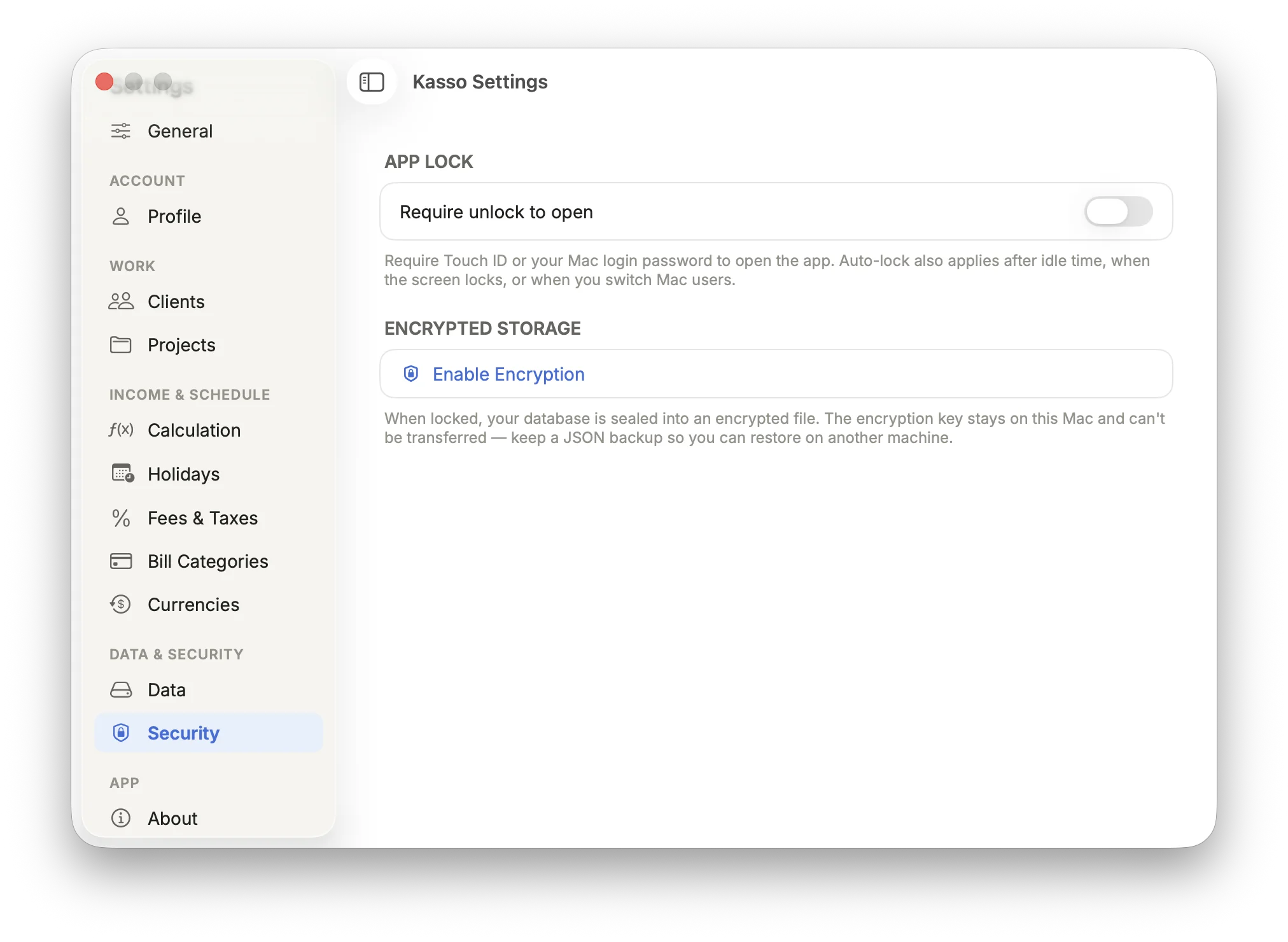Click the Calculation f(x) icon
This screenshot has height=942, width=1288.
point(121,430)
